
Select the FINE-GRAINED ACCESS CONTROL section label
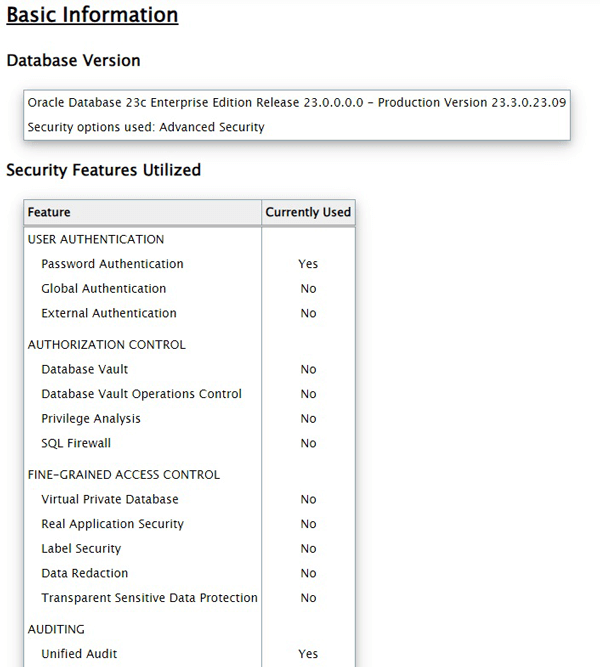coord(124,475)
